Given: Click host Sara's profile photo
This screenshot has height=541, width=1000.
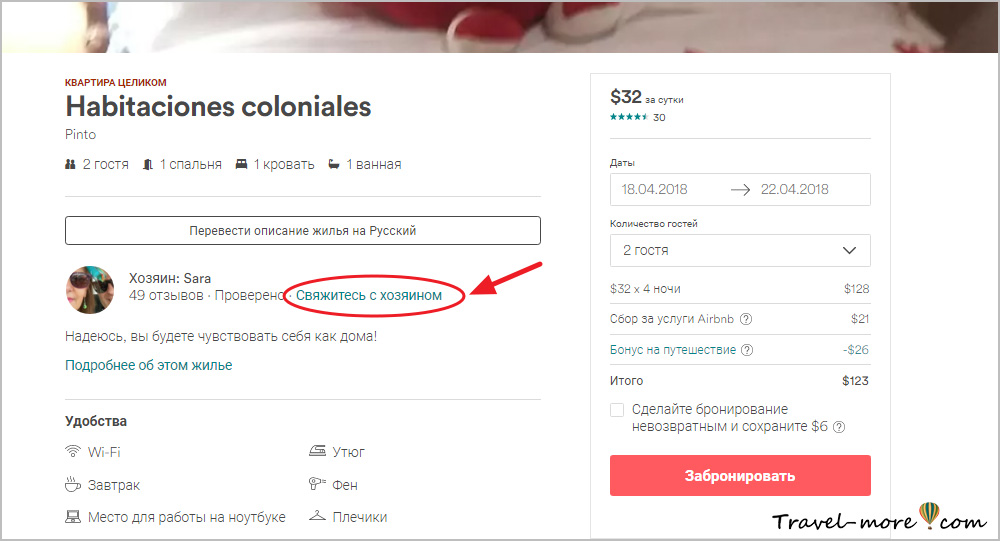Looking at the screenshot, I should pyautogui.click(x=90, y=291).
